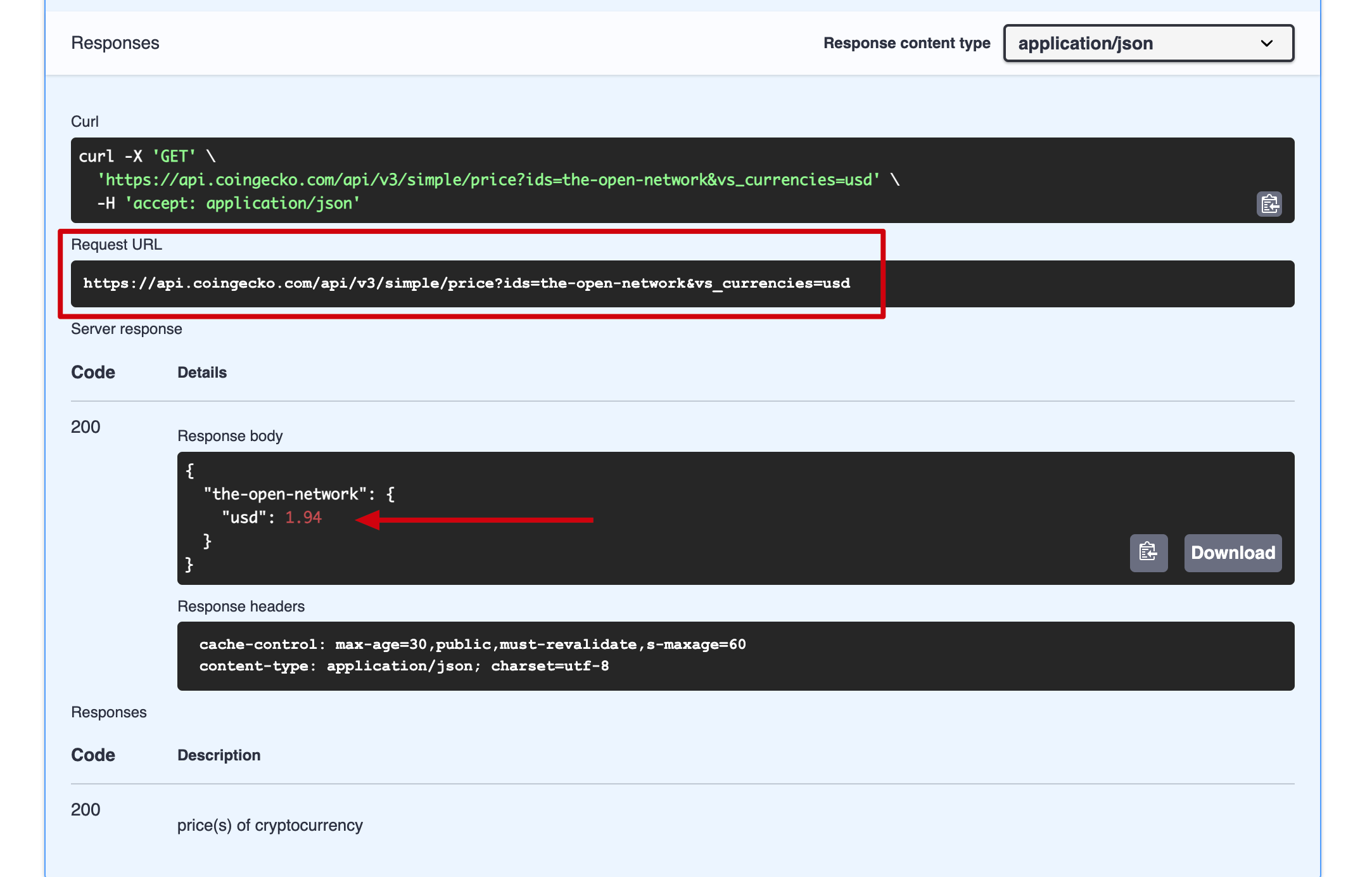Click the Response content type label

coord(907,43)
